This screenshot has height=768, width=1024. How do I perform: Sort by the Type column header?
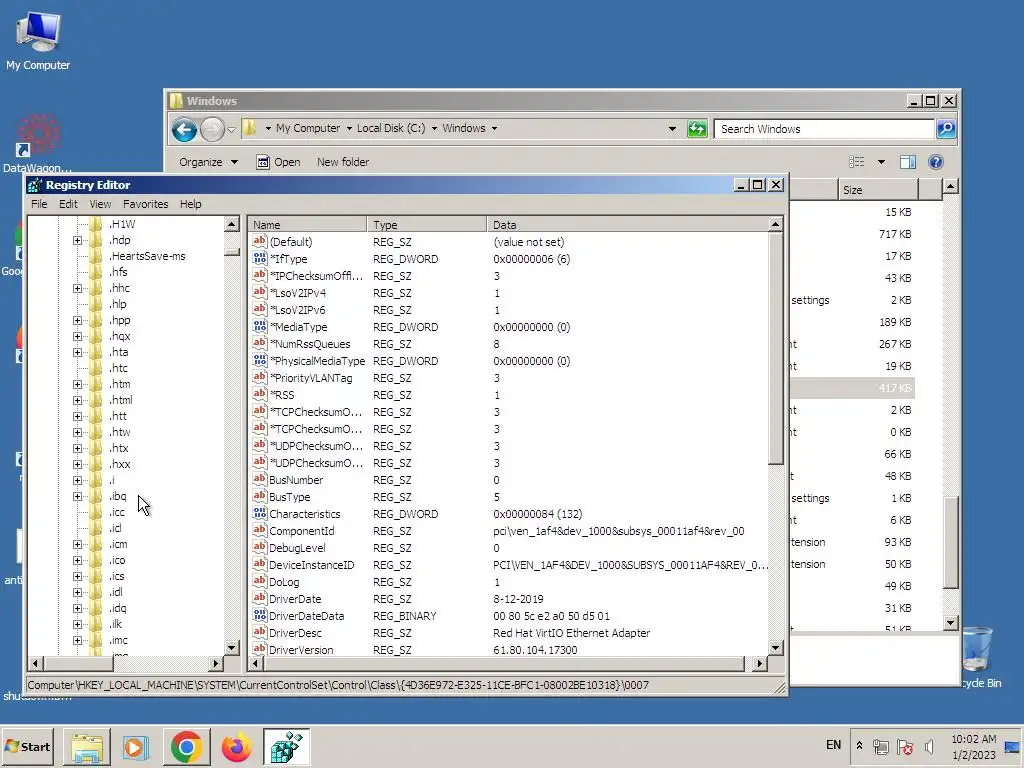(427, 225)
